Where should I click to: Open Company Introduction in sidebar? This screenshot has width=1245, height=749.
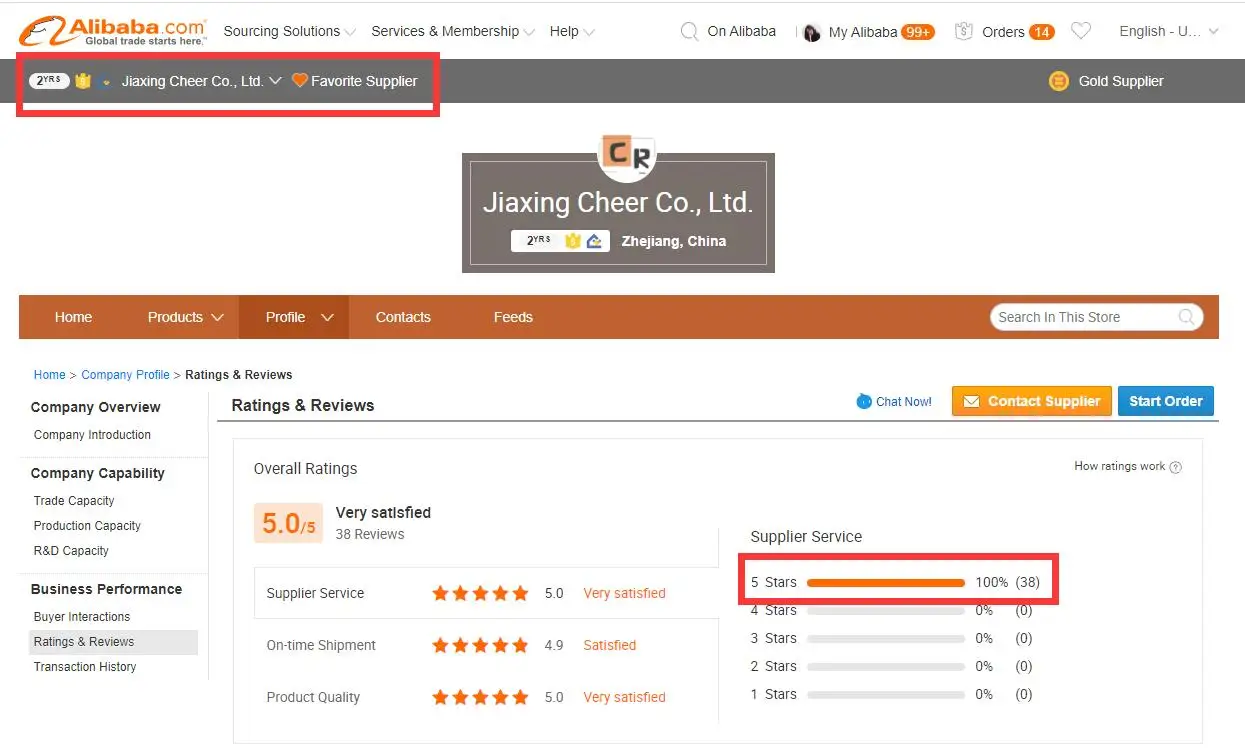tap(92, 435)
